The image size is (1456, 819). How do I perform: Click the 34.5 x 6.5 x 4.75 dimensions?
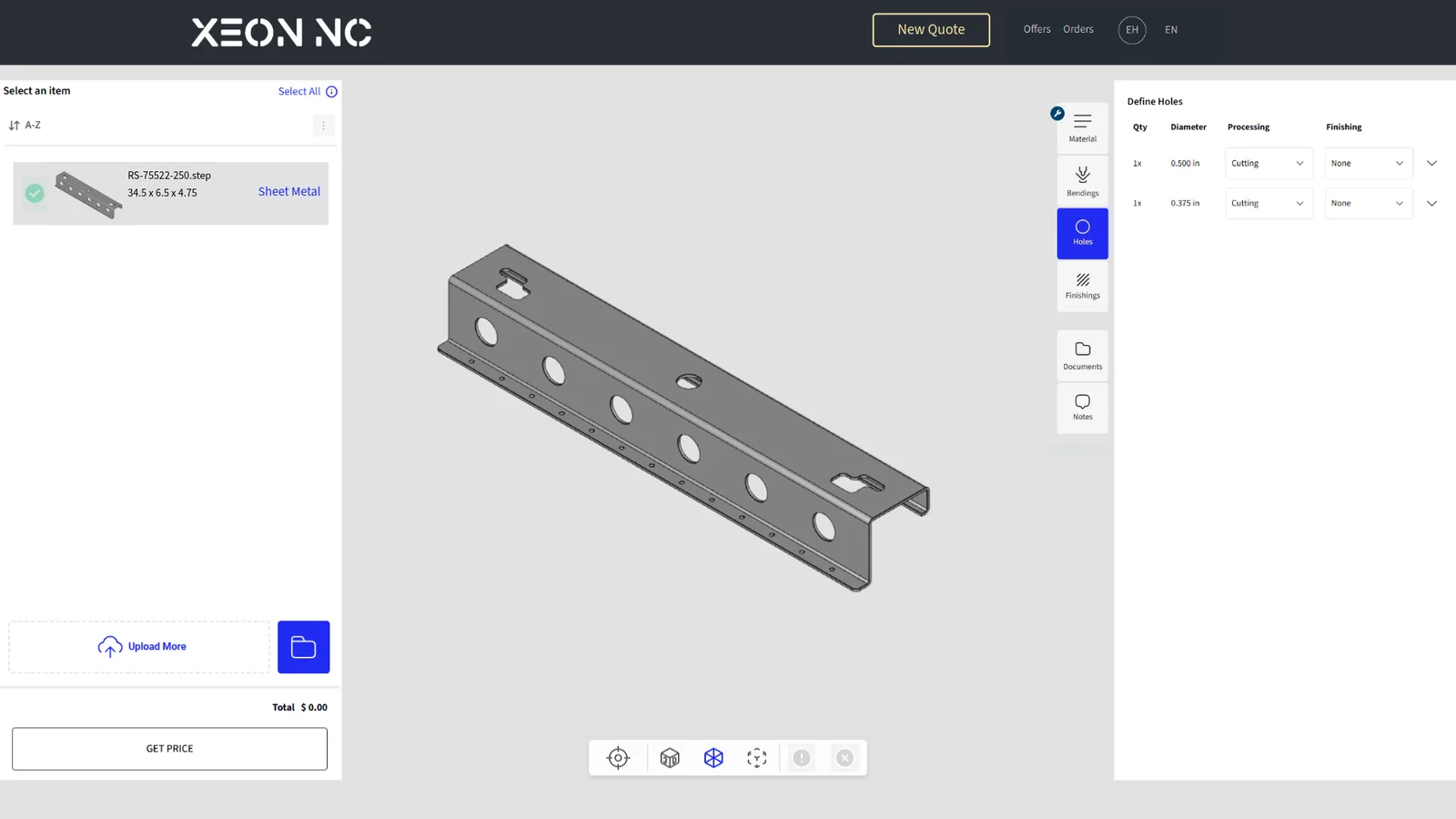[x=162, y=193]
